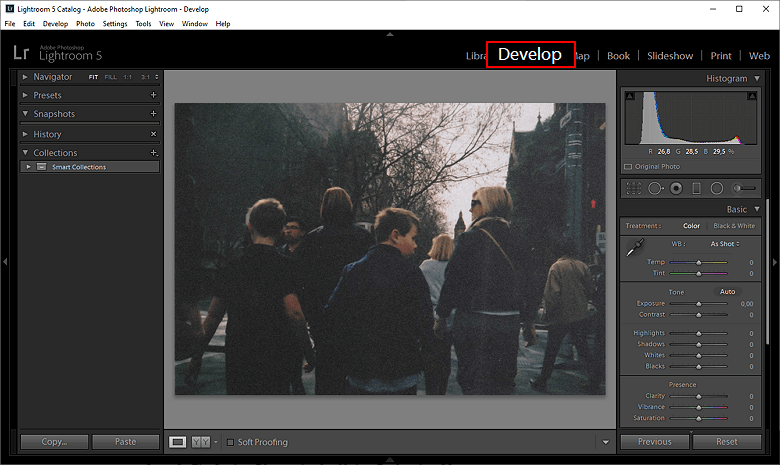Collapse the Snapshots panel
This screenshot has height=465, width=780.
coord(25,113)
